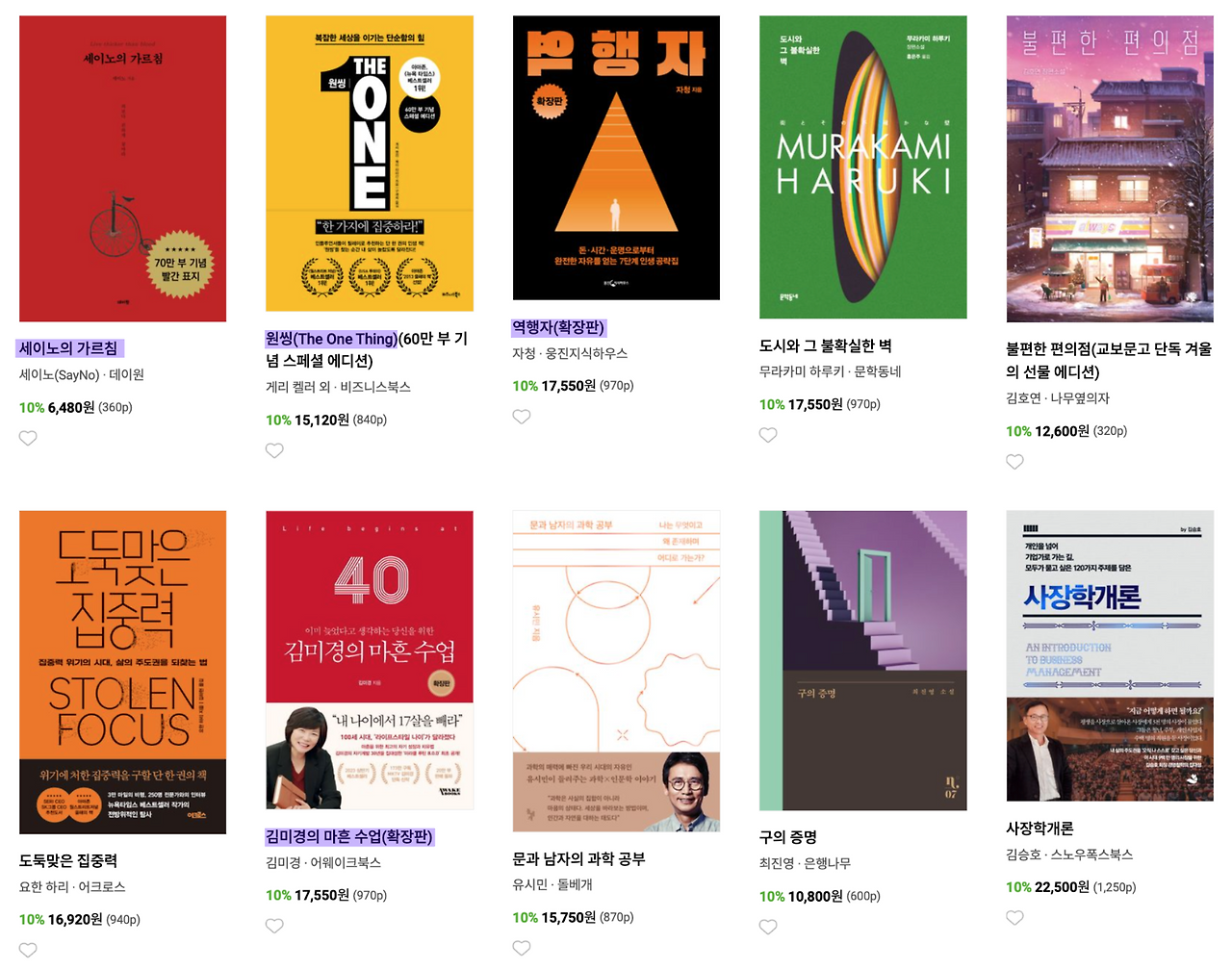
Task: Open the orange Stolen Focus book cover
Action: [x=122, y=672]
